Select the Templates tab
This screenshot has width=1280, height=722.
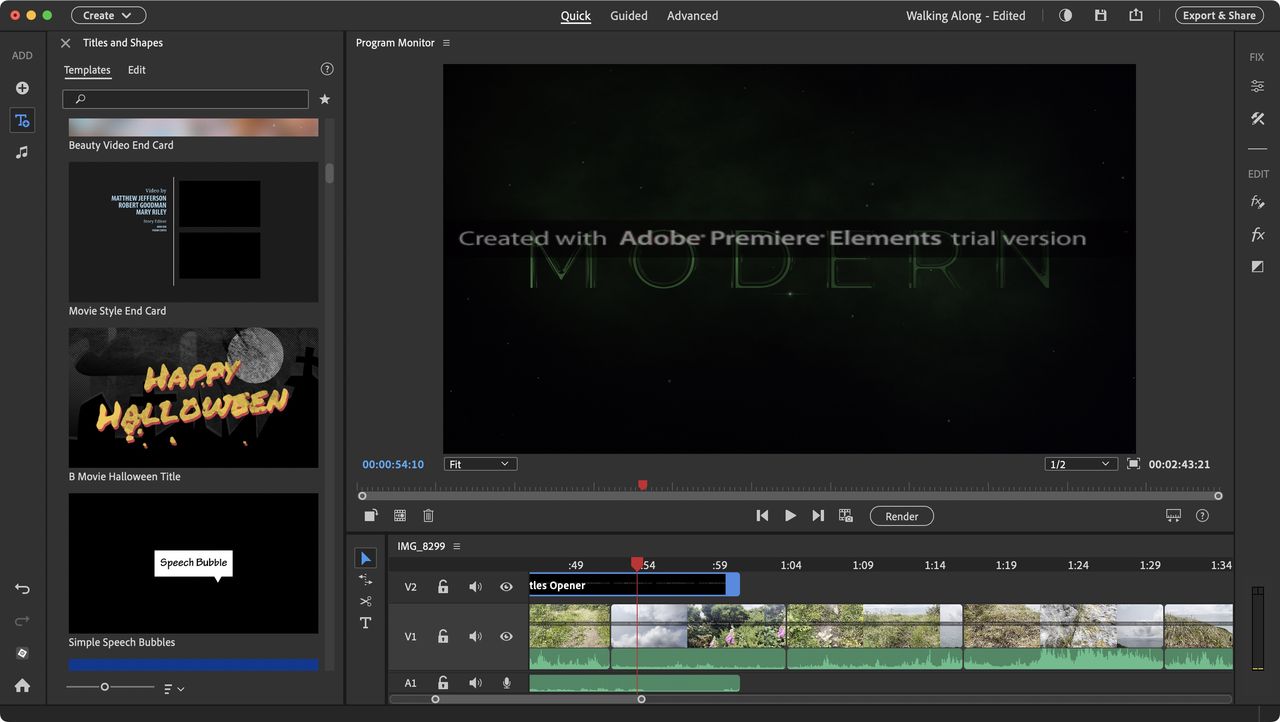click(87, 70)
